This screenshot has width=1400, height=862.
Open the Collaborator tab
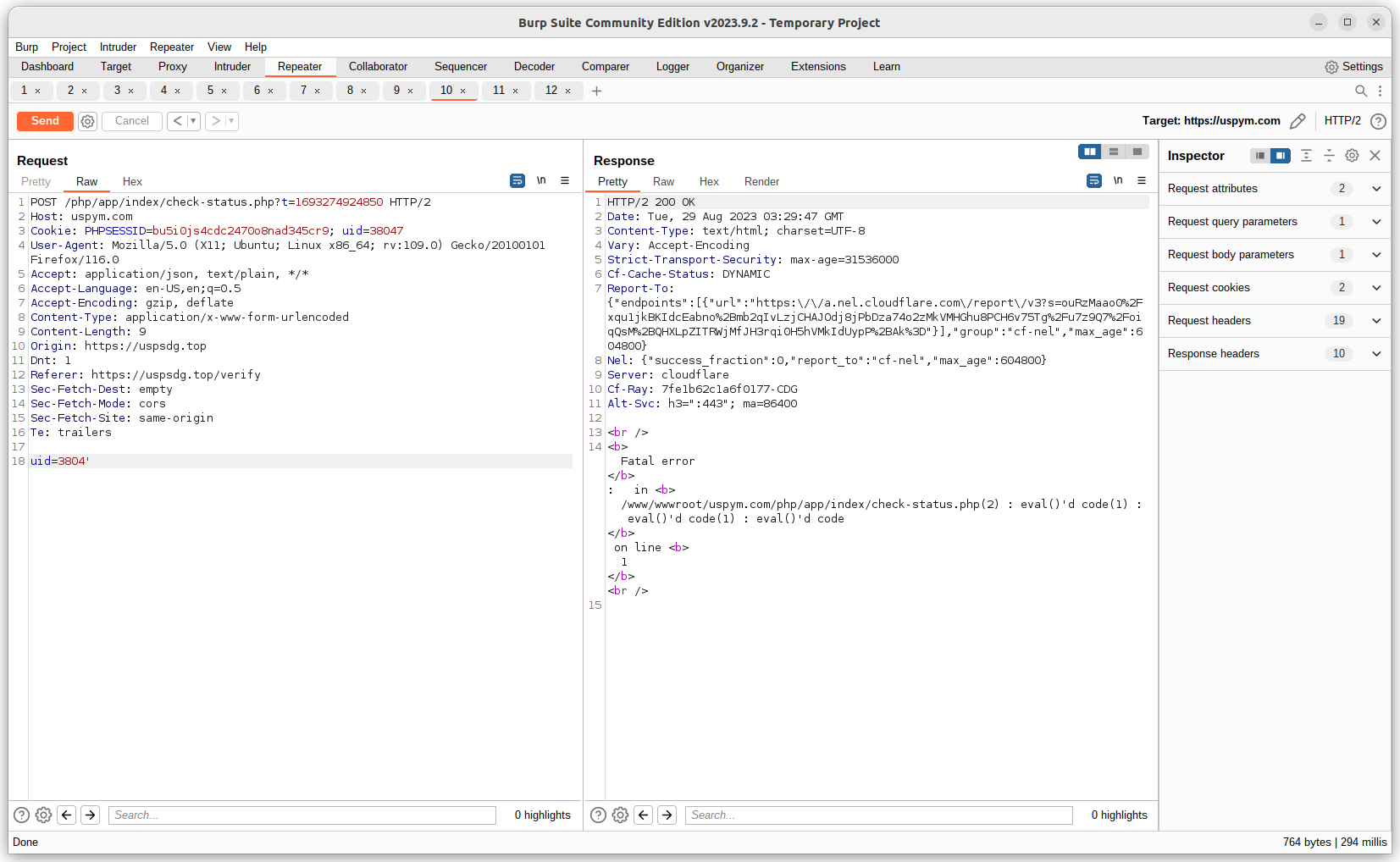(x=378, y=67)
